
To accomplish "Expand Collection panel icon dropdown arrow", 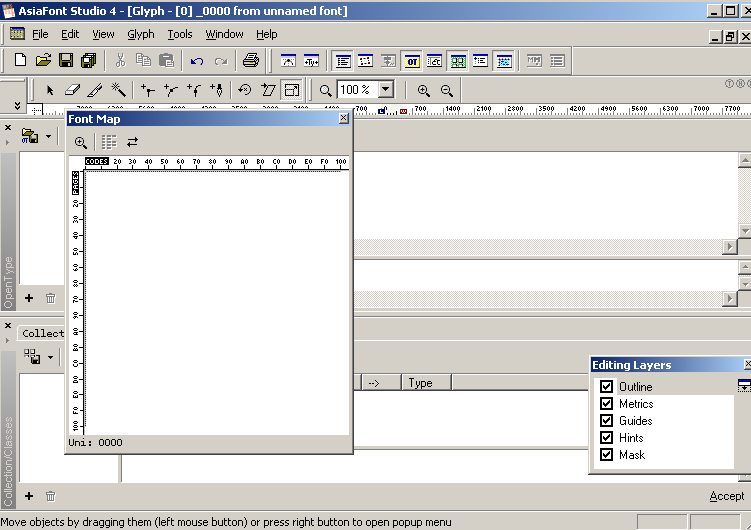I will (50, 357).
